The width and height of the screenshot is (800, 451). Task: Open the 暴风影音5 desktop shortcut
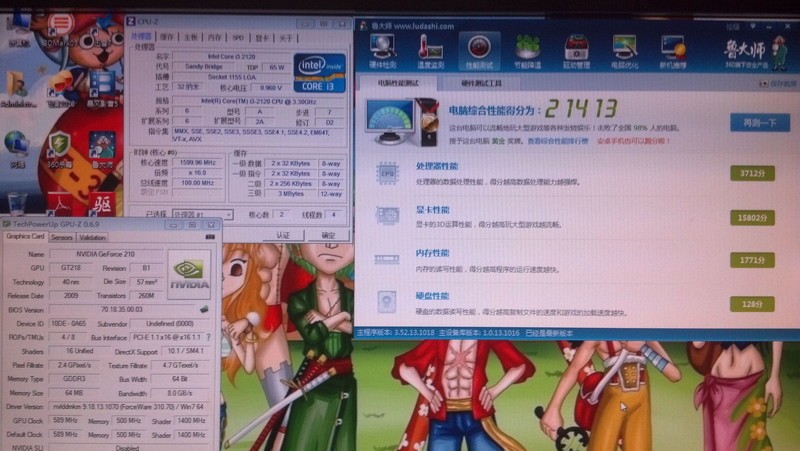[102, 89]
